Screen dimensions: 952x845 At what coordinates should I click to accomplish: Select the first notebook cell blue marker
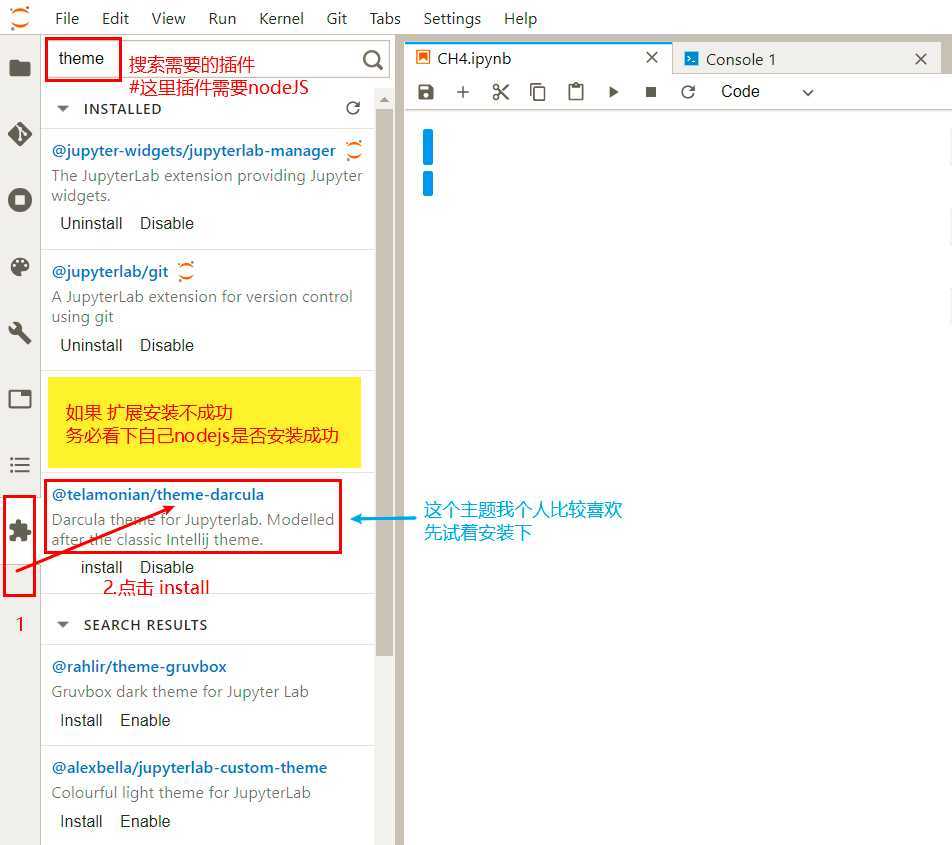(427, 147)
